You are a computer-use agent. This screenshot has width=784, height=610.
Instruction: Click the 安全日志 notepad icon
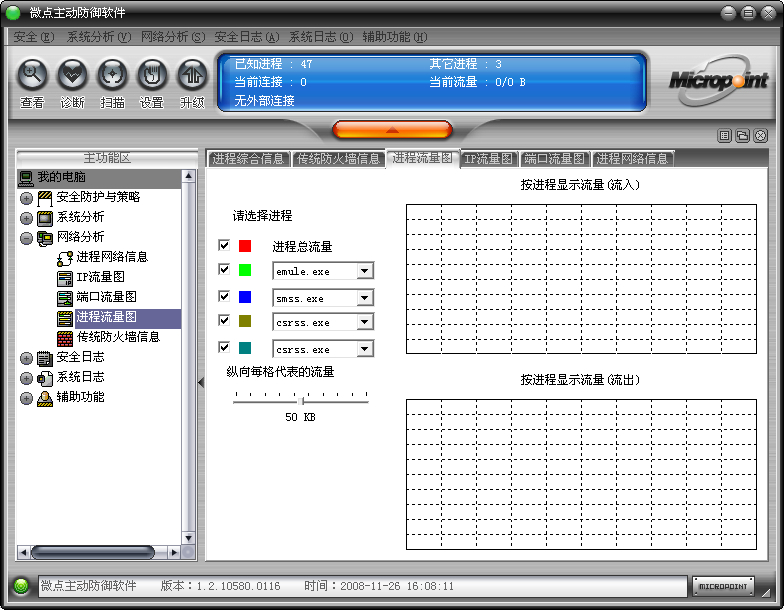click(x=45, y=358)
